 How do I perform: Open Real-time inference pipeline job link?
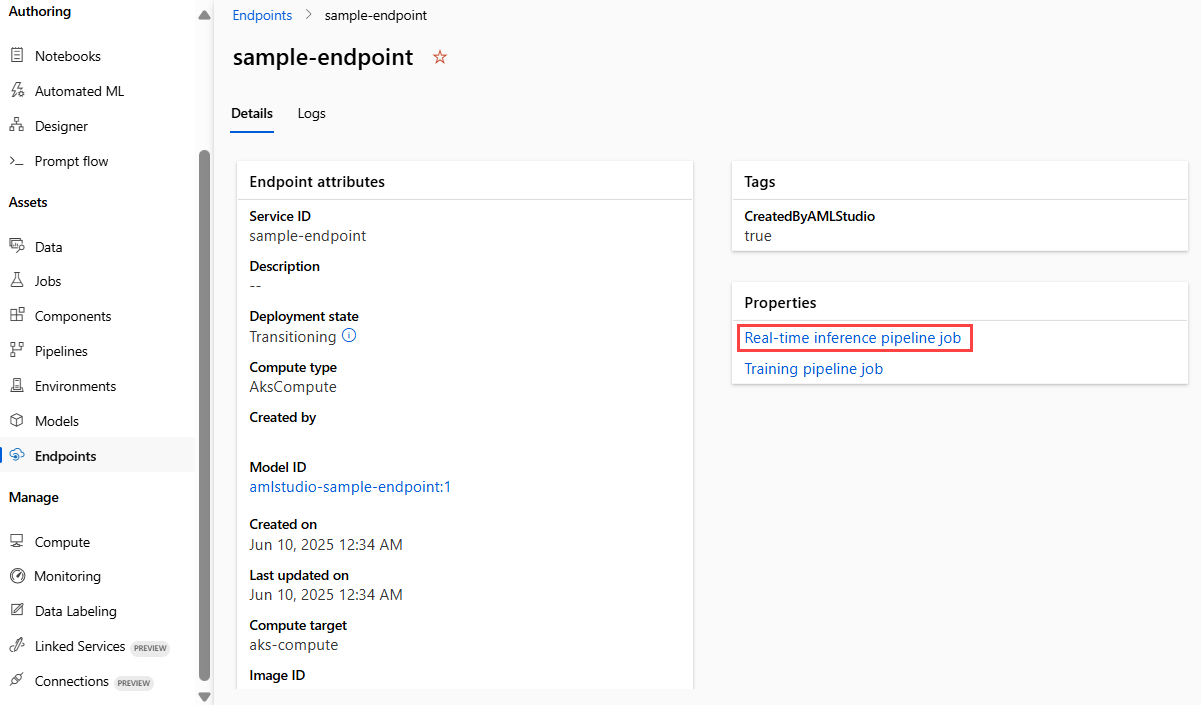[x=853, y=338]
